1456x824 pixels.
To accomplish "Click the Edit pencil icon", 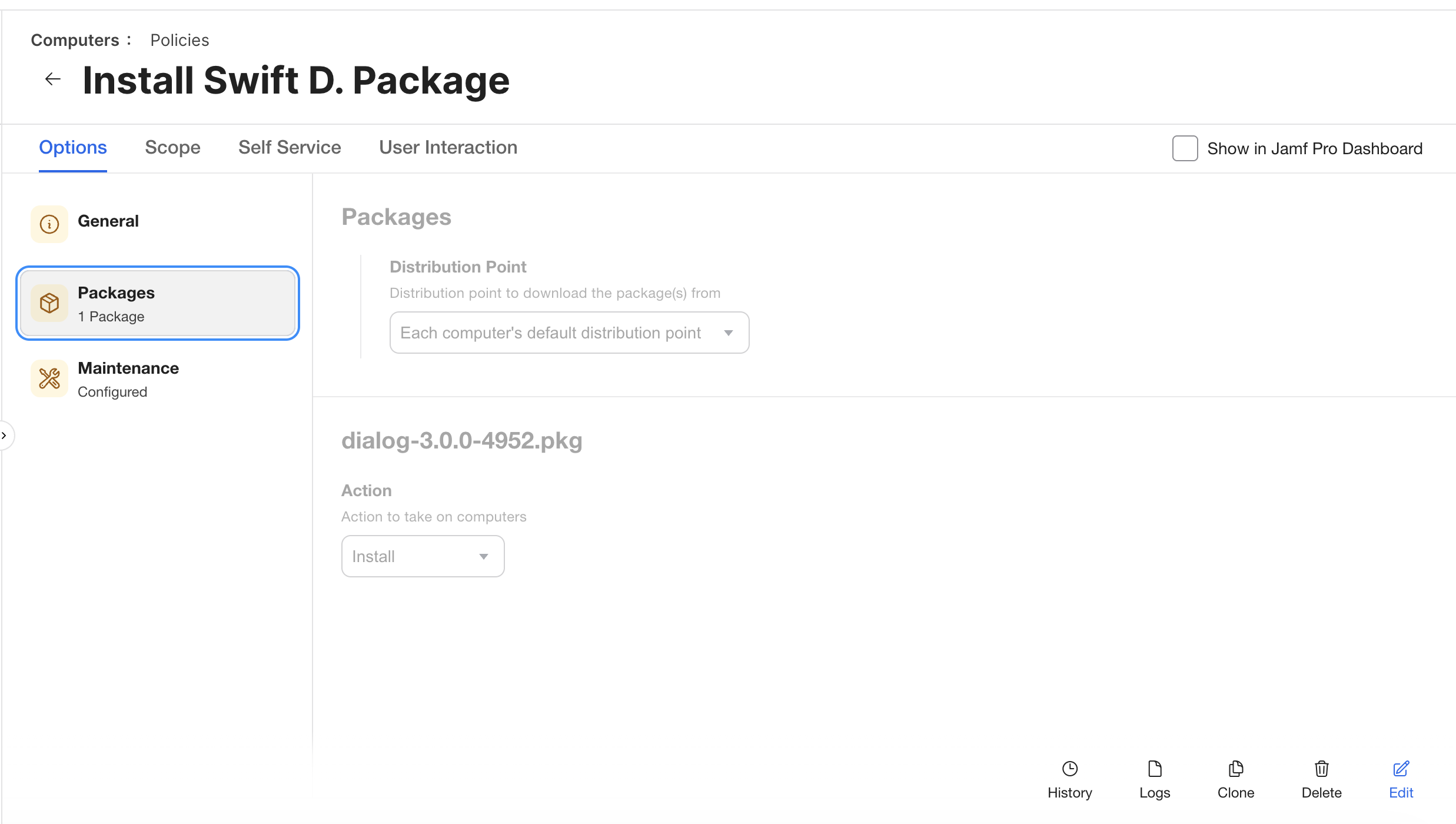I will coord(1401,769).
